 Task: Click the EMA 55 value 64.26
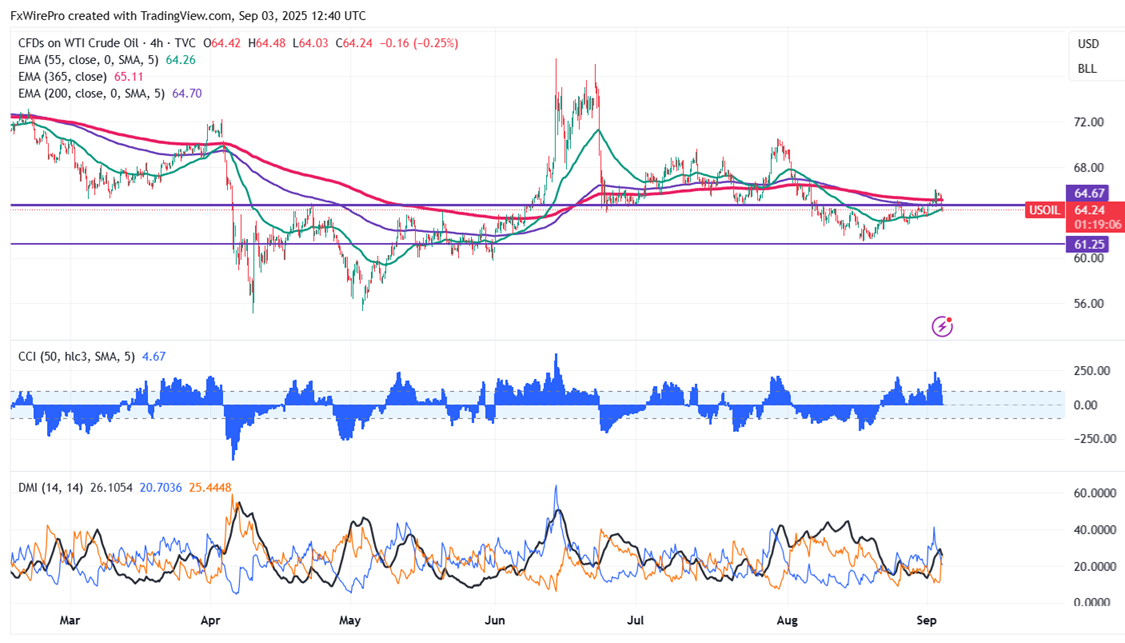tap(181, 60)
